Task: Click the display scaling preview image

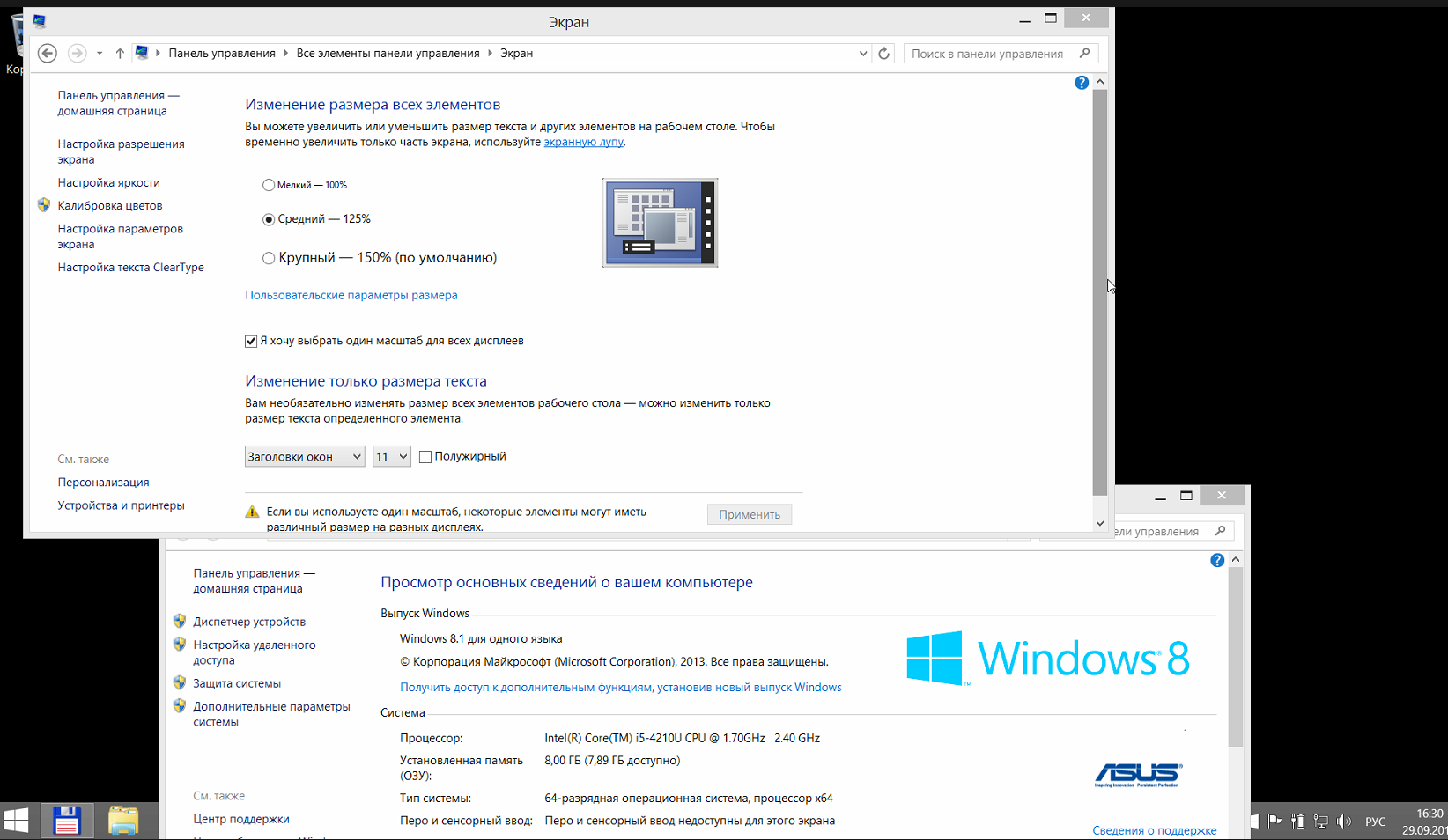Action: pos(661,223)
